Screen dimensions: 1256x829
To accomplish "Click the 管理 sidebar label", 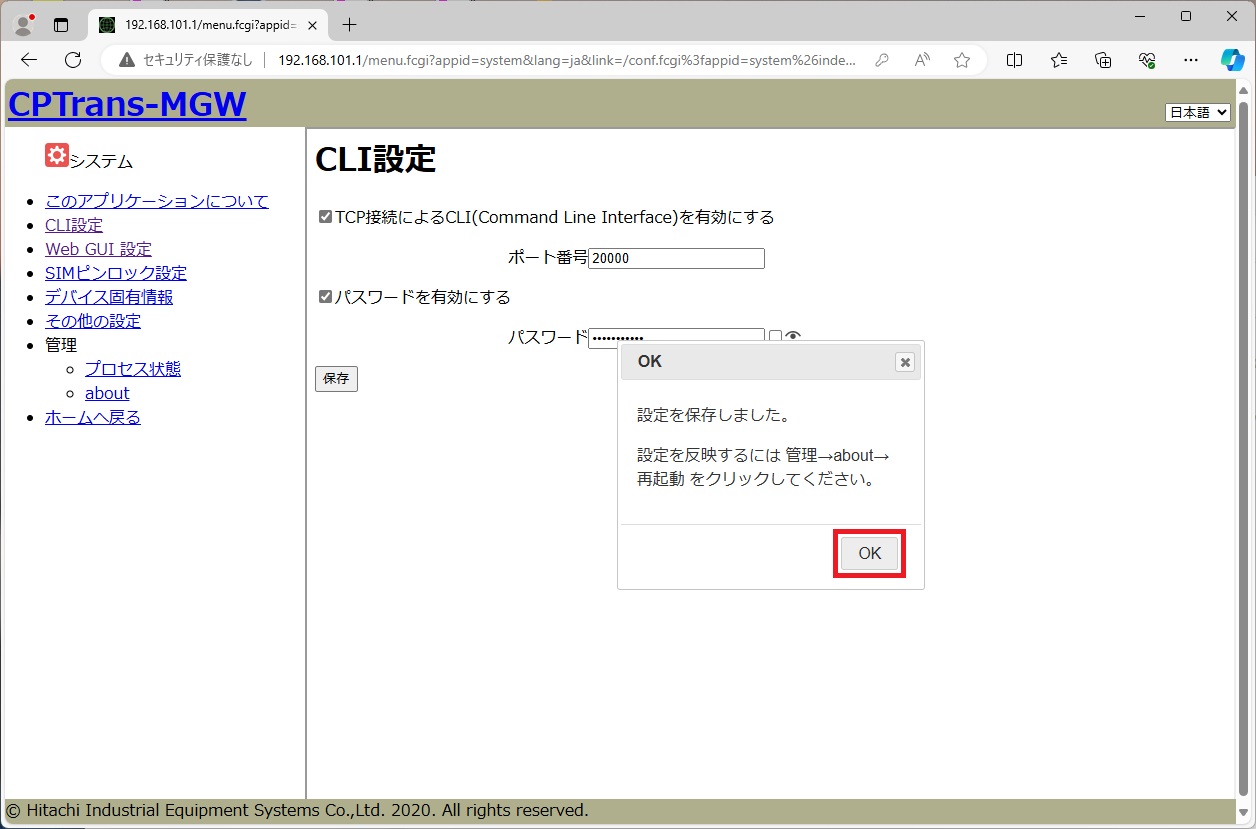I will pyautogui.click(x=61, y=345).
